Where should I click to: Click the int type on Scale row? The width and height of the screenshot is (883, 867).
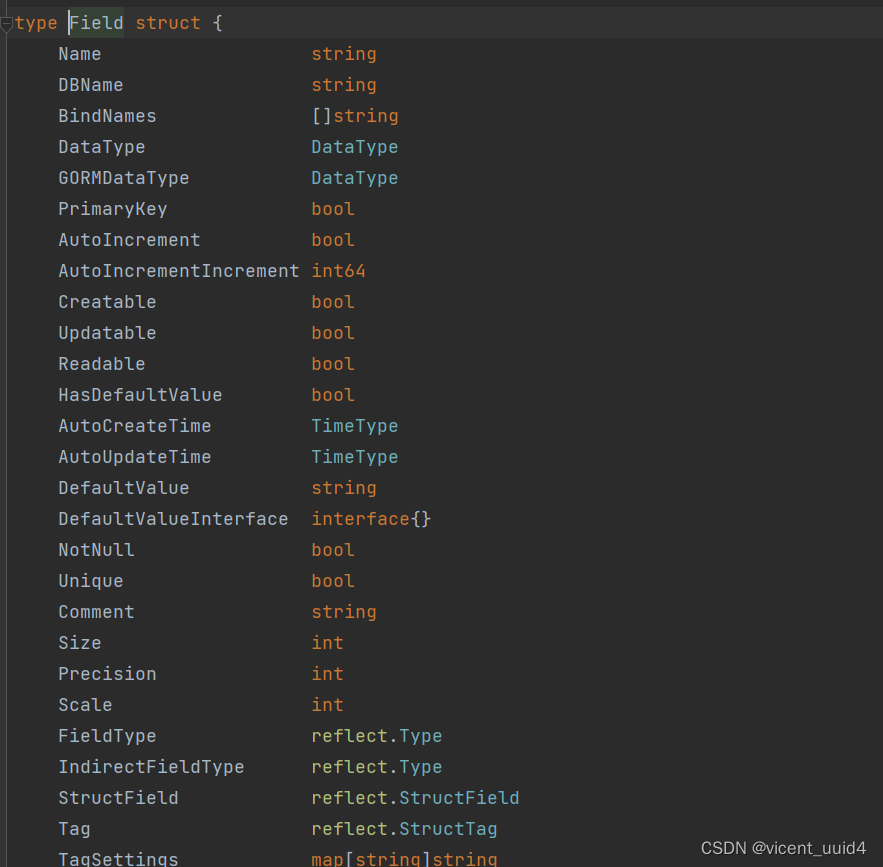(328, 704)
